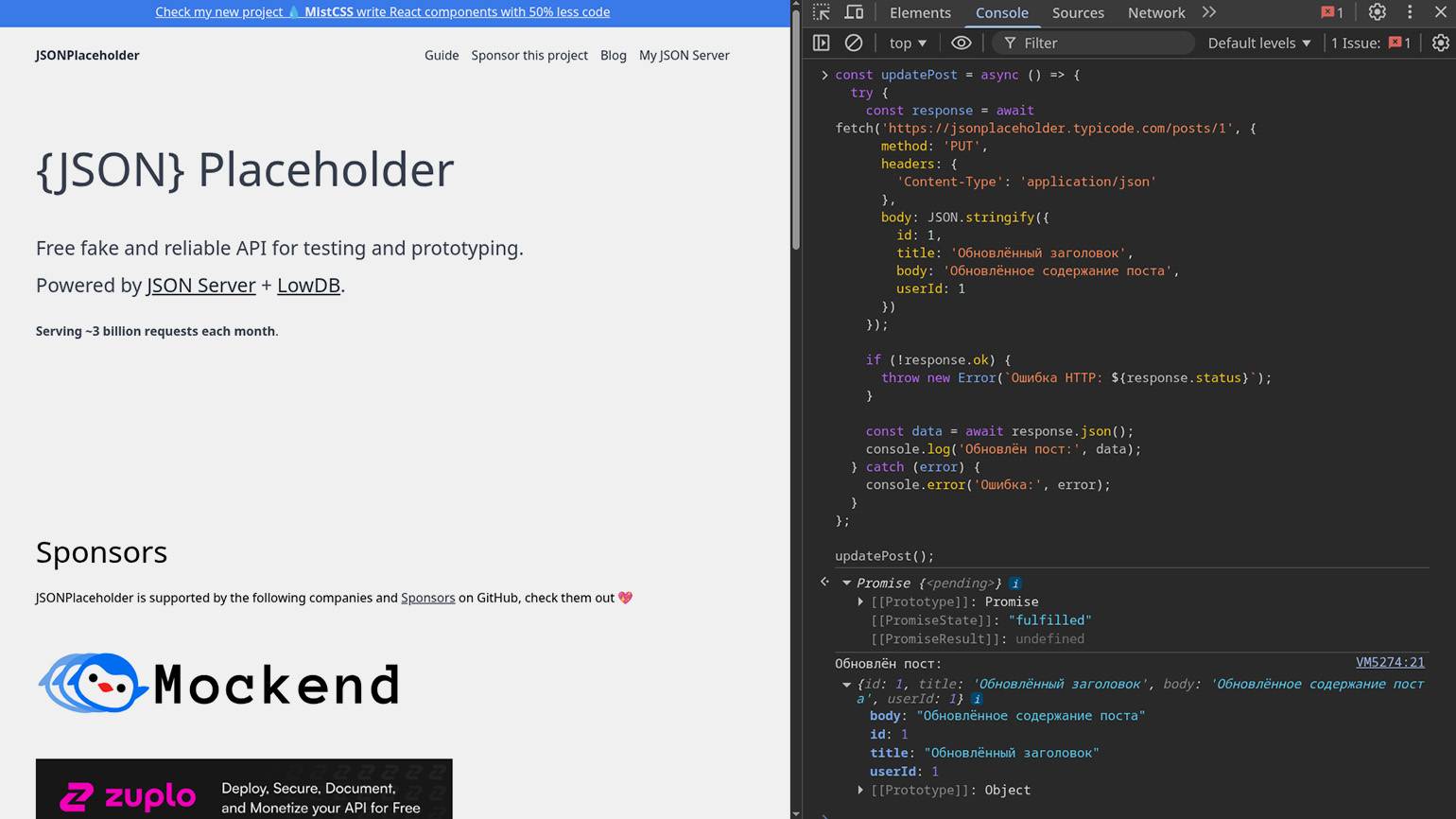Open the DevTools three-dot customize menu

(x=1410, y=12)
